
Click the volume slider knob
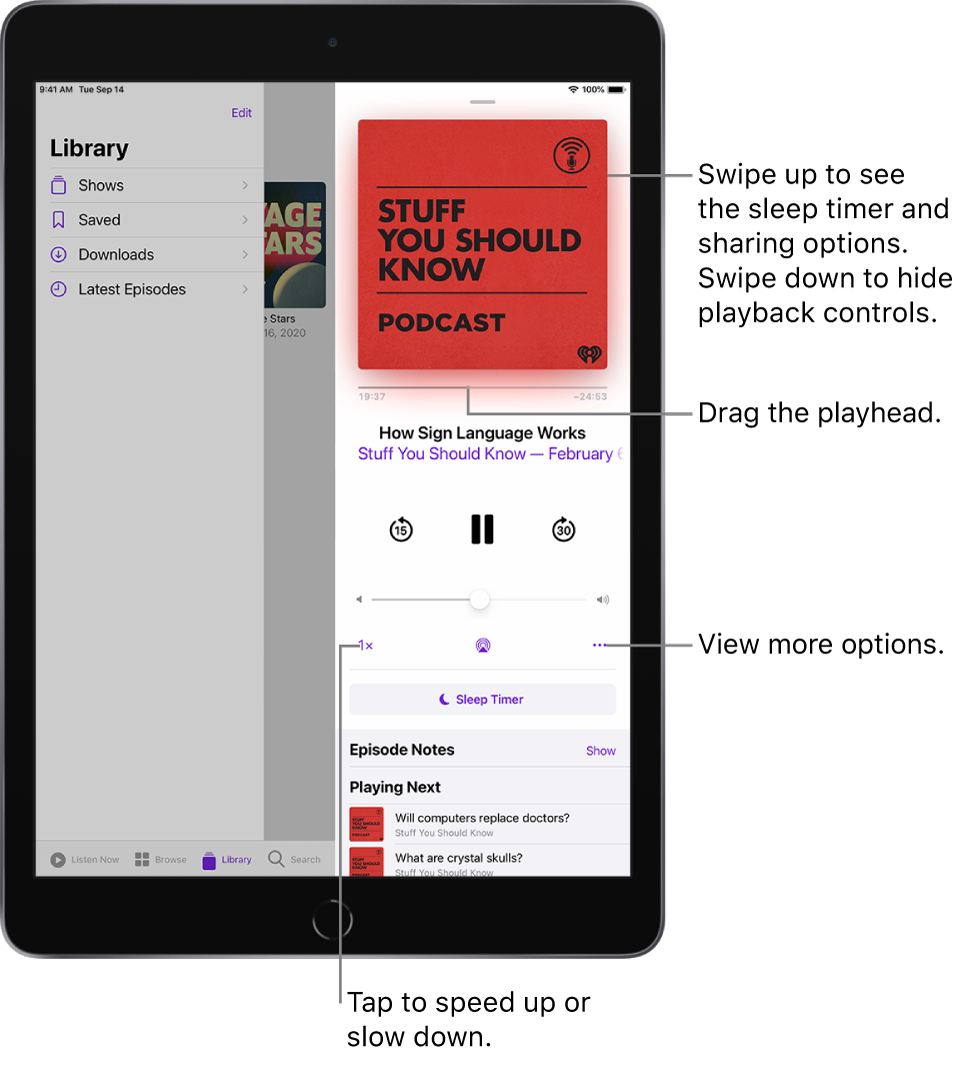coord(480,599)
